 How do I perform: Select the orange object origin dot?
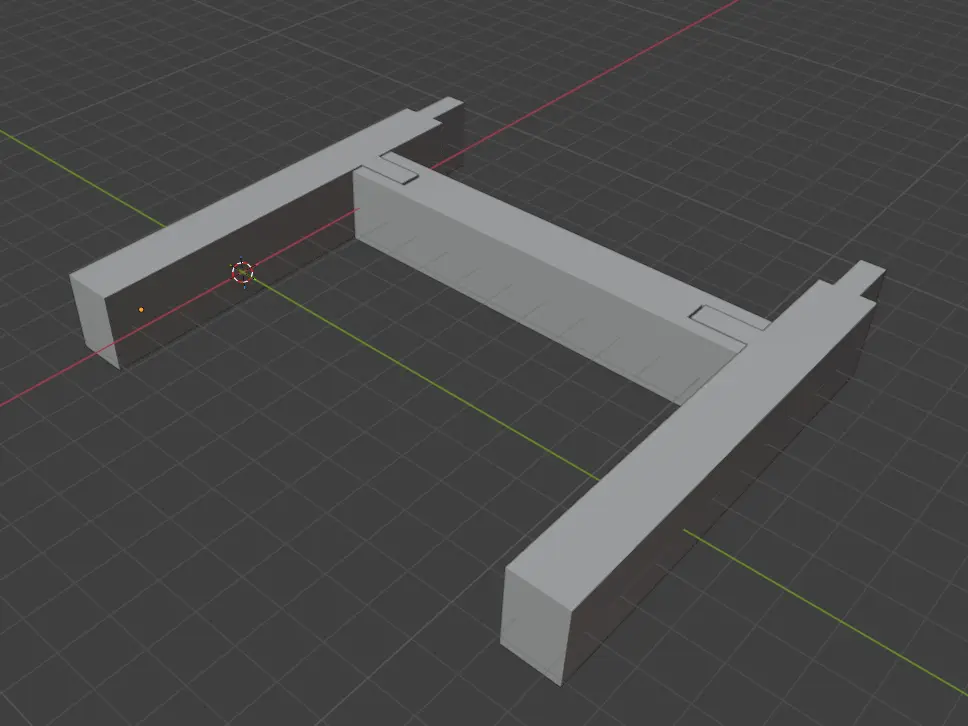tap(141, 309)
